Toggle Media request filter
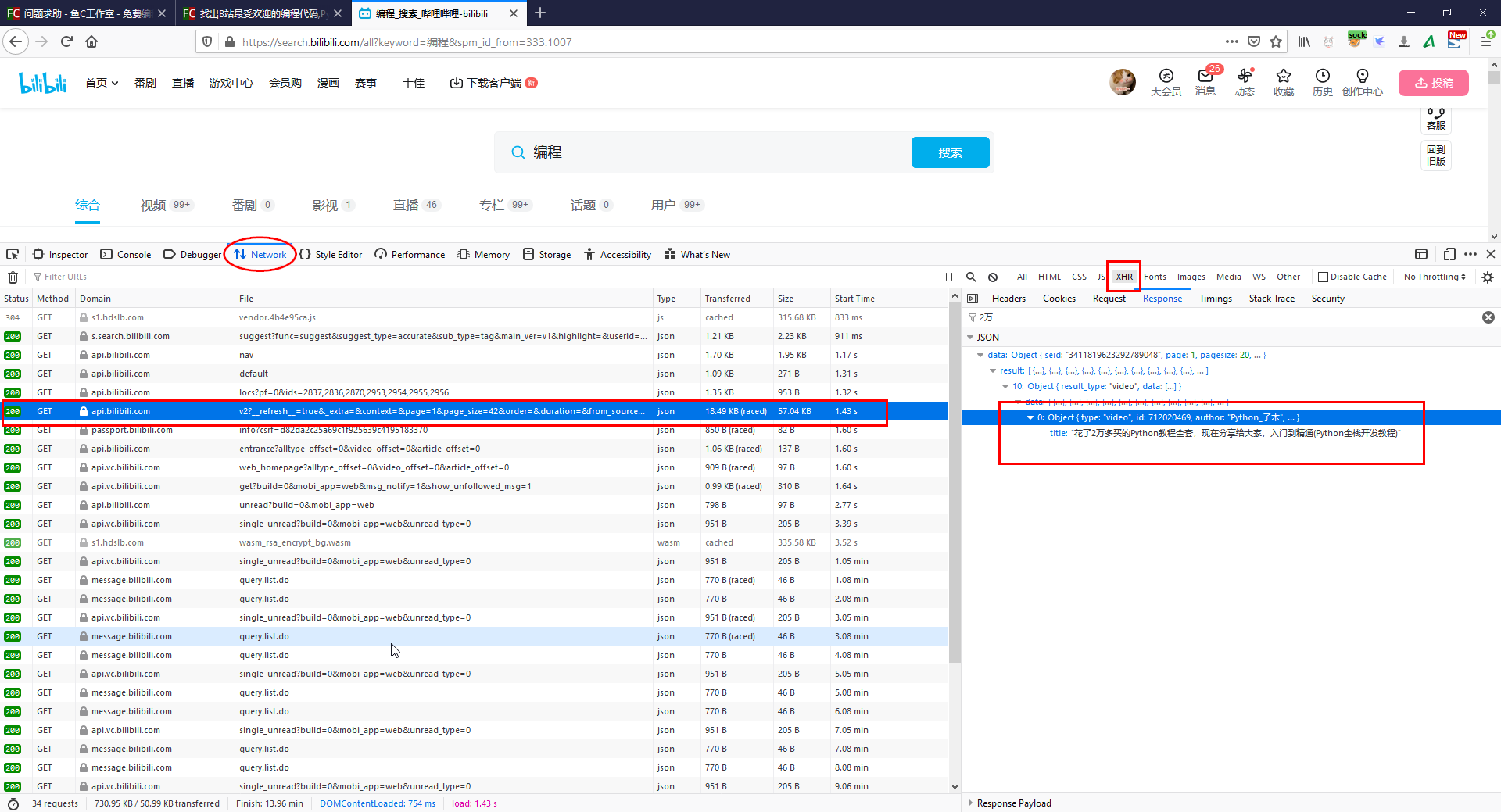Image resolution: width=1501 pixels, height=812 pixels. coord(1228,277)
